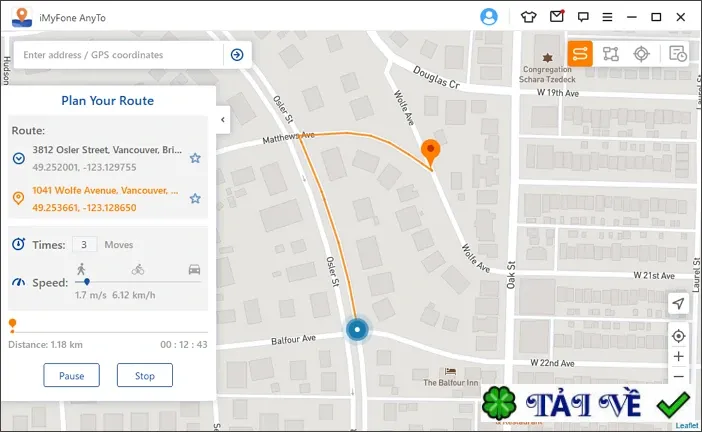
Task: Favorite the 1041 Wolfe Avenue location
Action: click(x=195, y=198)
